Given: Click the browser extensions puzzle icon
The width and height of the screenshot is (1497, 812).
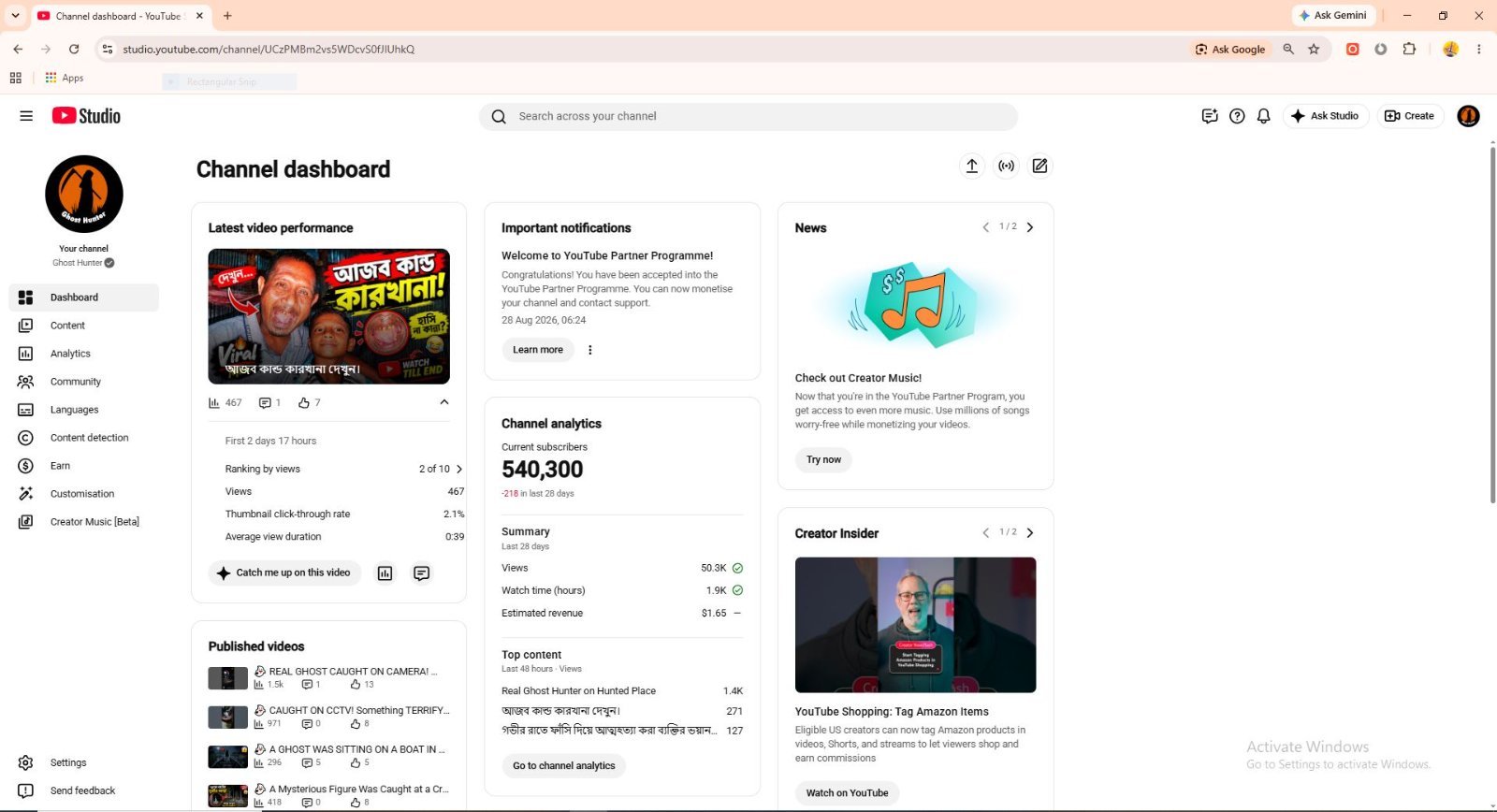Looking at the screenshot, I should [1409, 49].
